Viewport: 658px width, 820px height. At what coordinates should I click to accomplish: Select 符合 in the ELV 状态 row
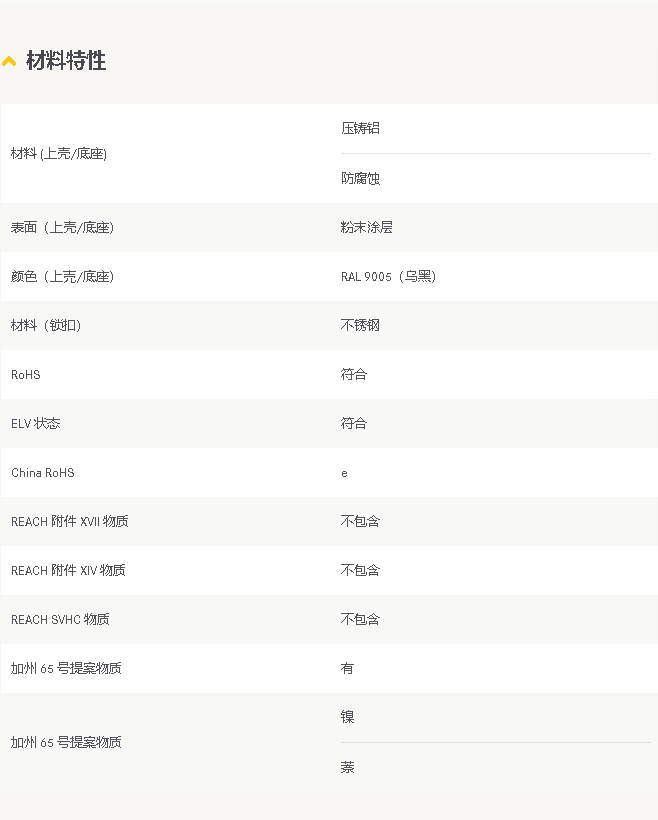pyautogui.click(x=354, y=423)
